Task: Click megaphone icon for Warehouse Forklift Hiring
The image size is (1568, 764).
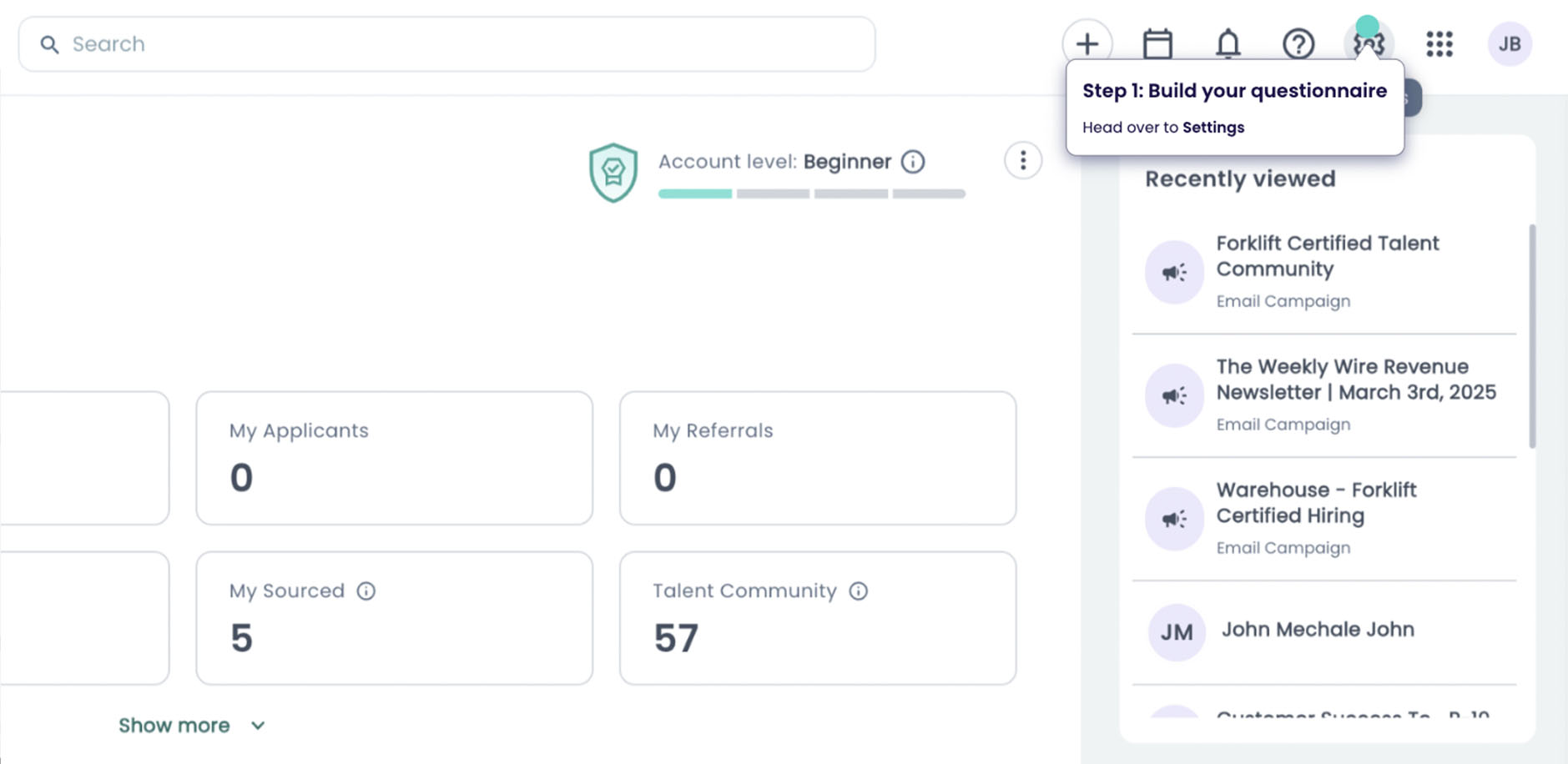Action: [1174, 519]
